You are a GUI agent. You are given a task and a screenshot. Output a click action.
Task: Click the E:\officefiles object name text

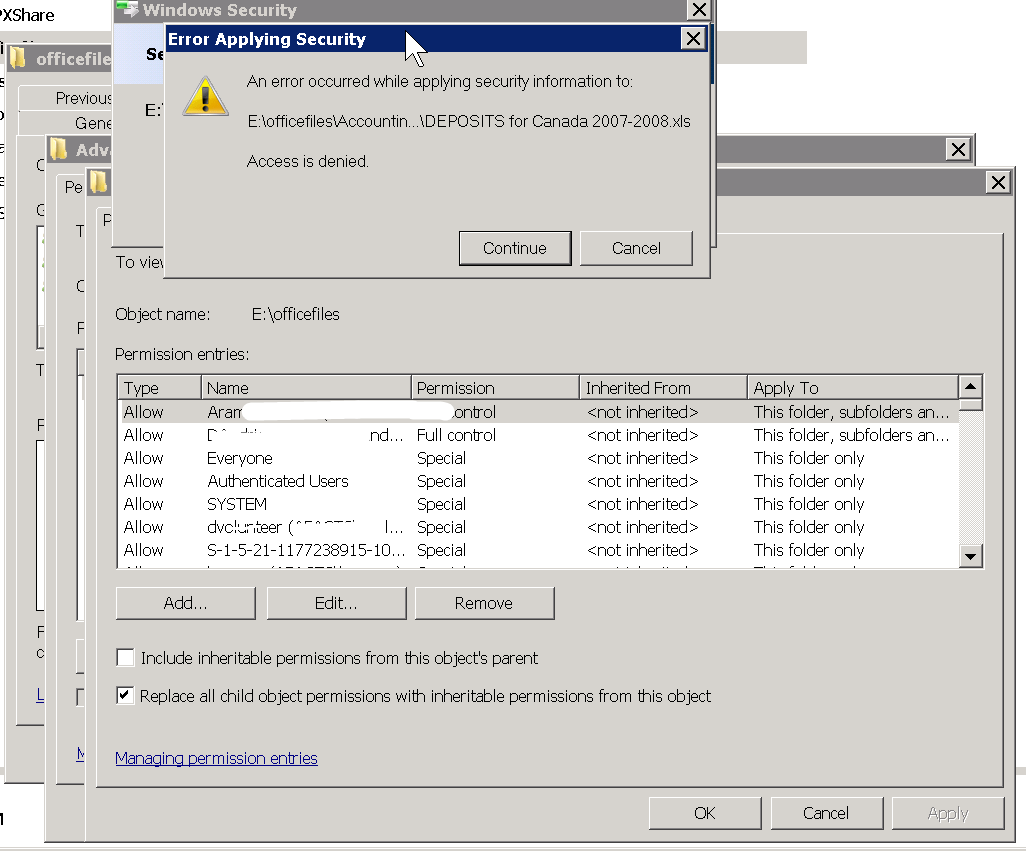tap(296, 315)
